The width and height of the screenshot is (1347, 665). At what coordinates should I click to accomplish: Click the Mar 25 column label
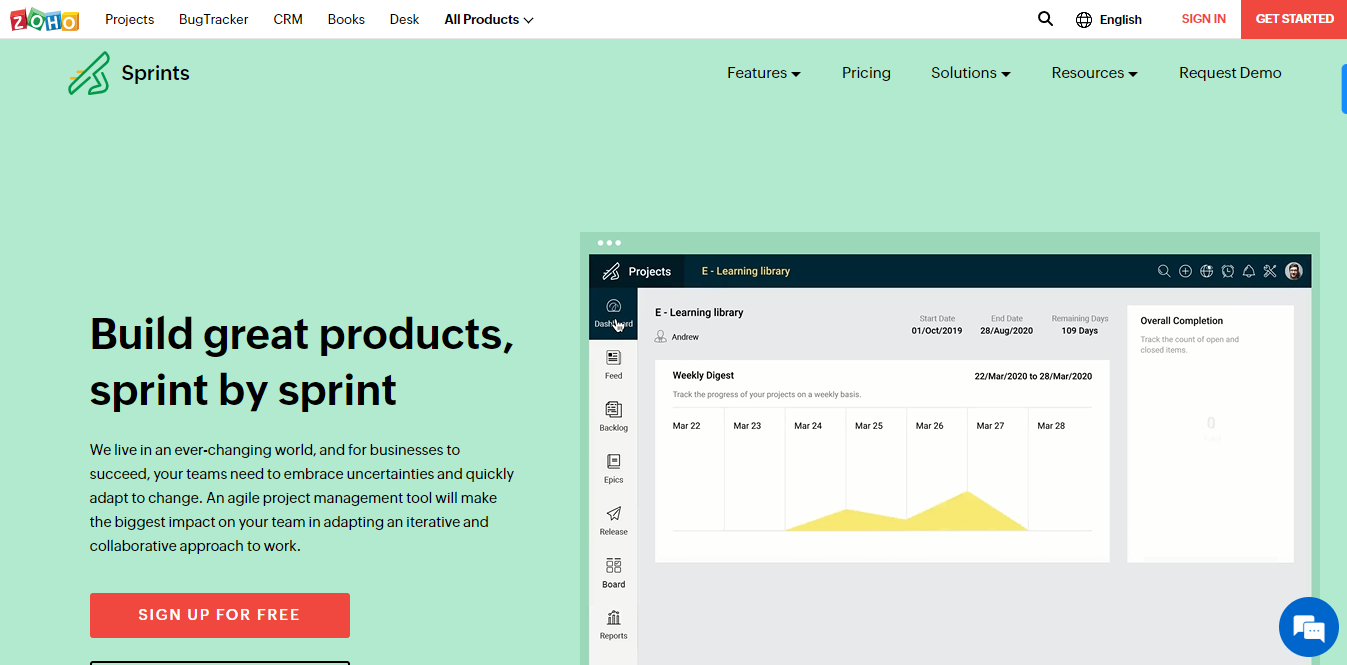point(869,426)
